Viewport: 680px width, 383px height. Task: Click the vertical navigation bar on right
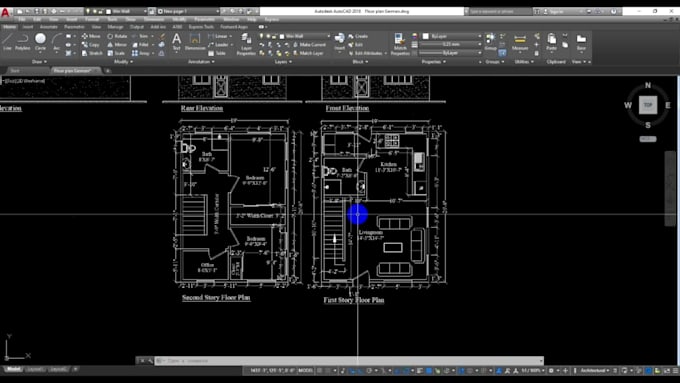(x=670, y=188)
